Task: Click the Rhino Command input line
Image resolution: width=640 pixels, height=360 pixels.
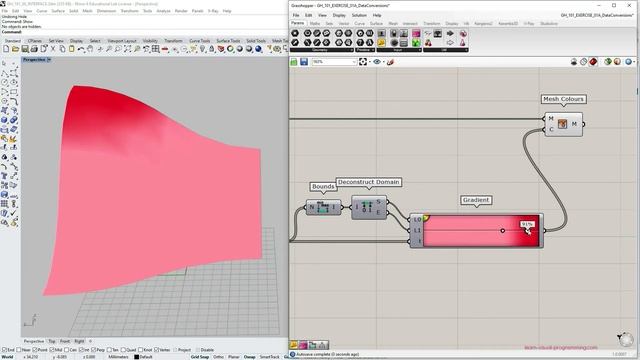Action: [143, 31]
